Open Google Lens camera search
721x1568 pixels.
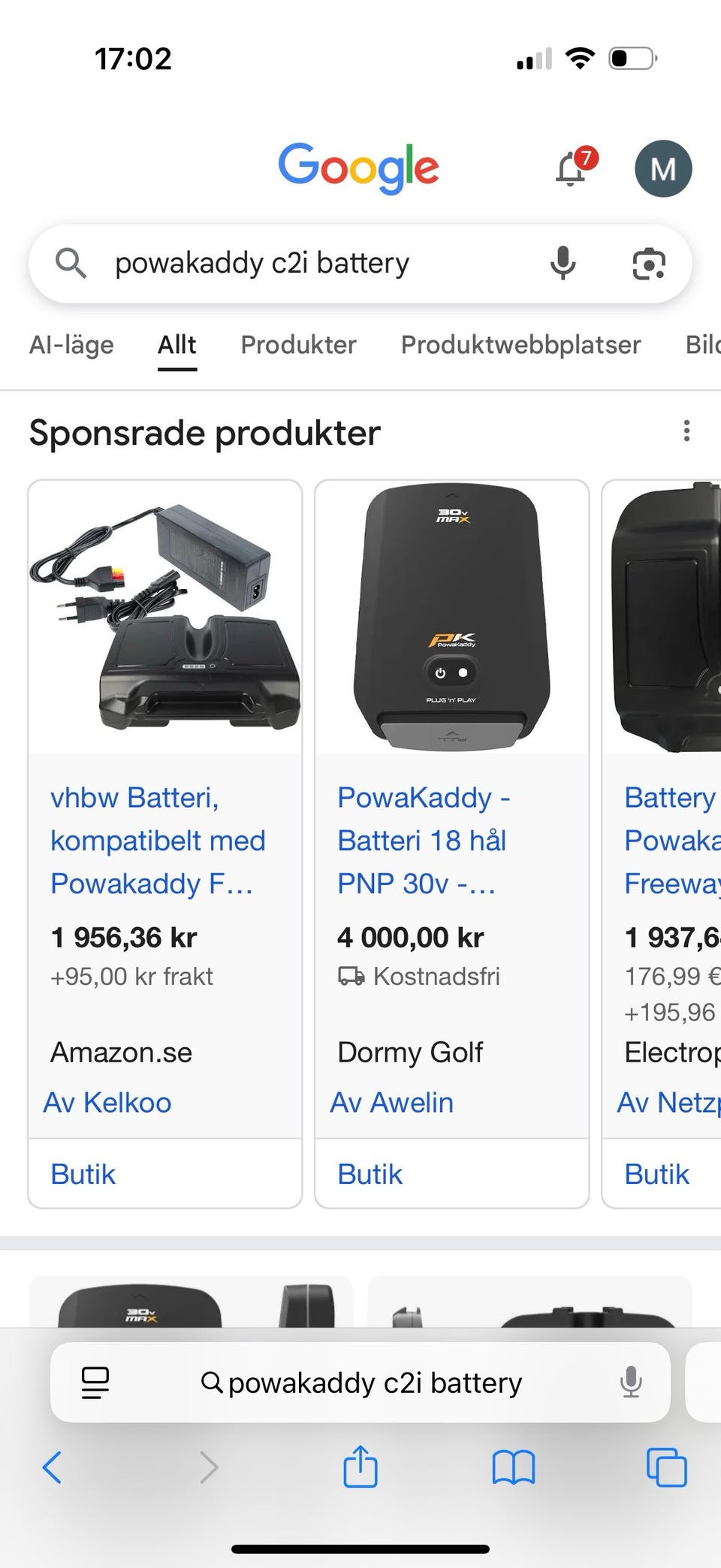coord(649,264)
